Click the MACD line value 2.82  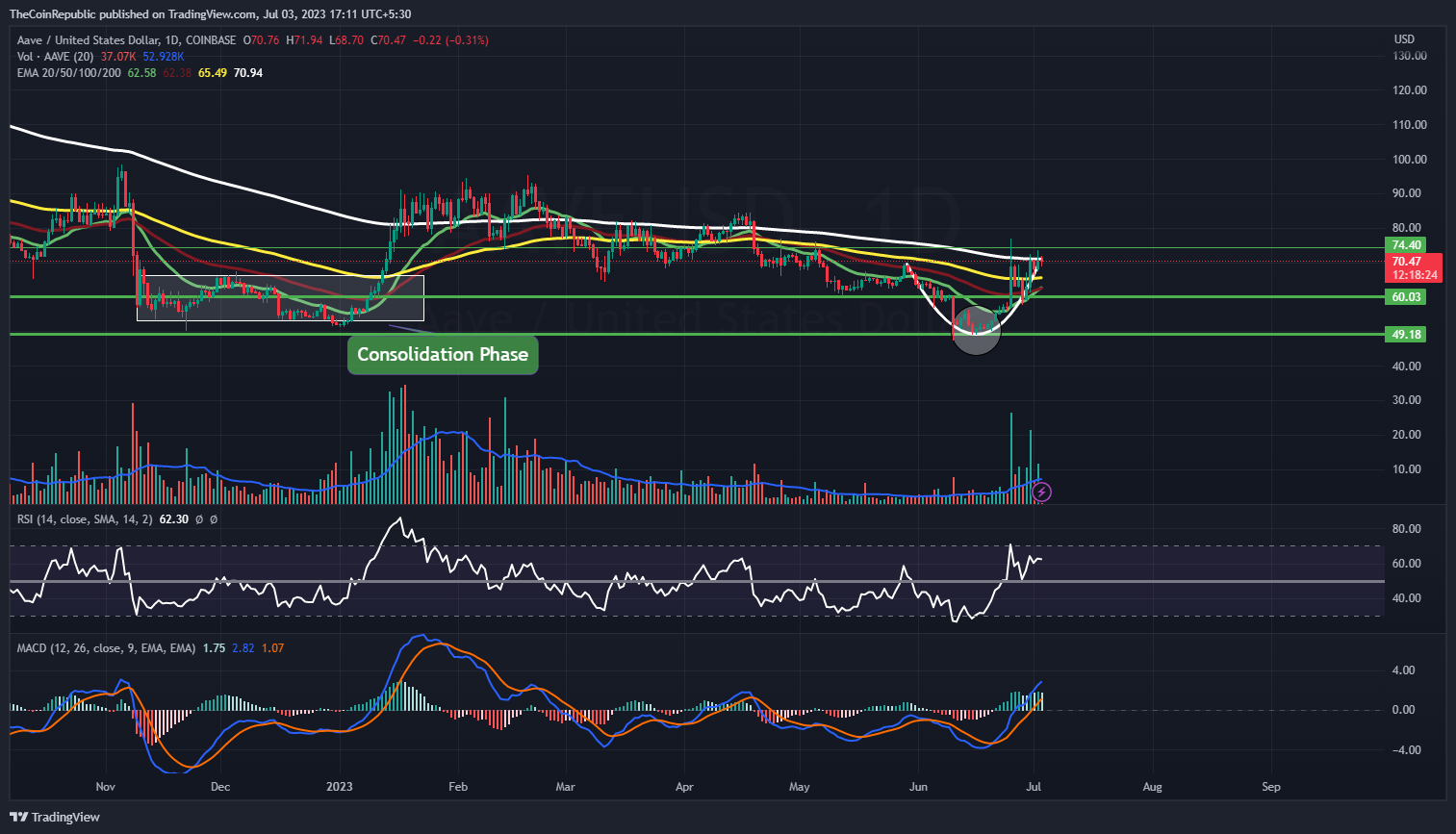point(243,648)
